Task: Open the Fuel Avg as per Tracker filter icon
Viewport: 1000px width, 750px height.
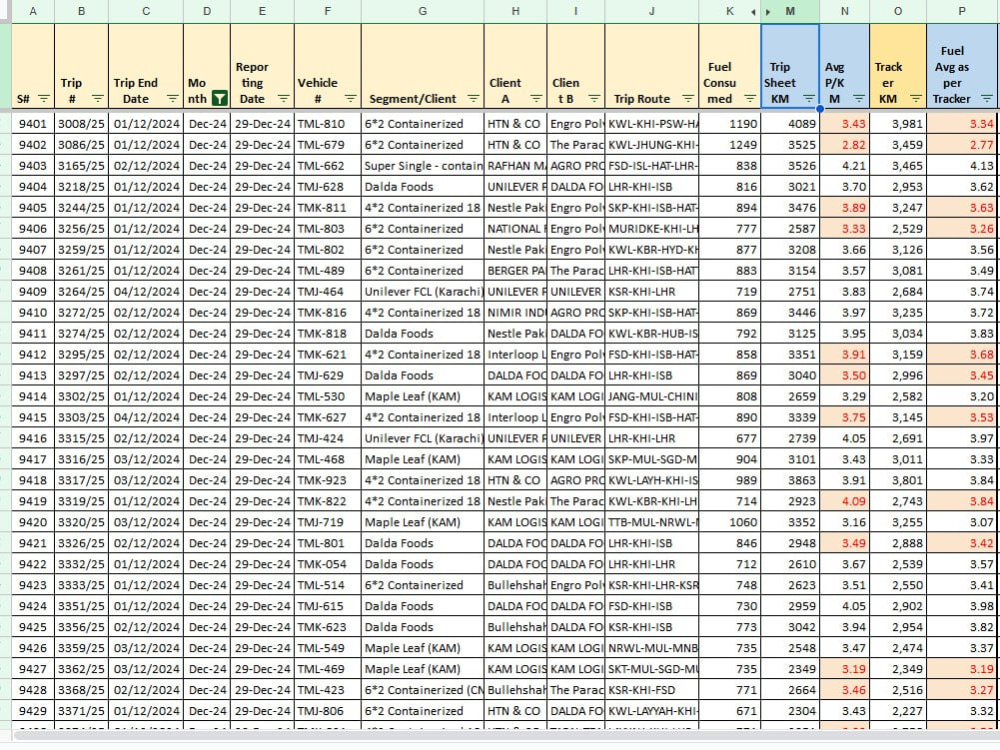Action: pos(987,99)
